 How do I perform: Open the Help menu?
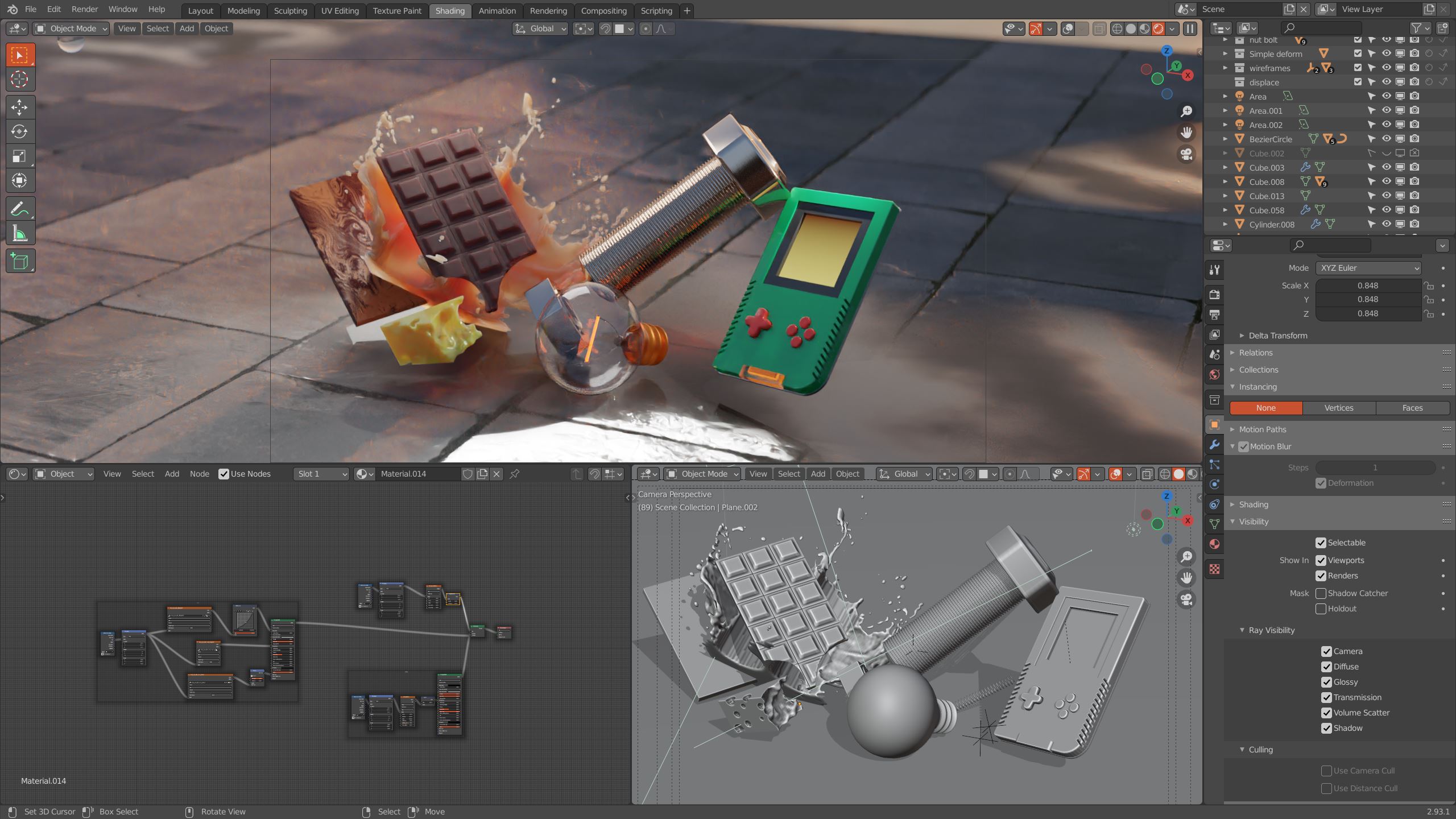click(x=156, y=9)
